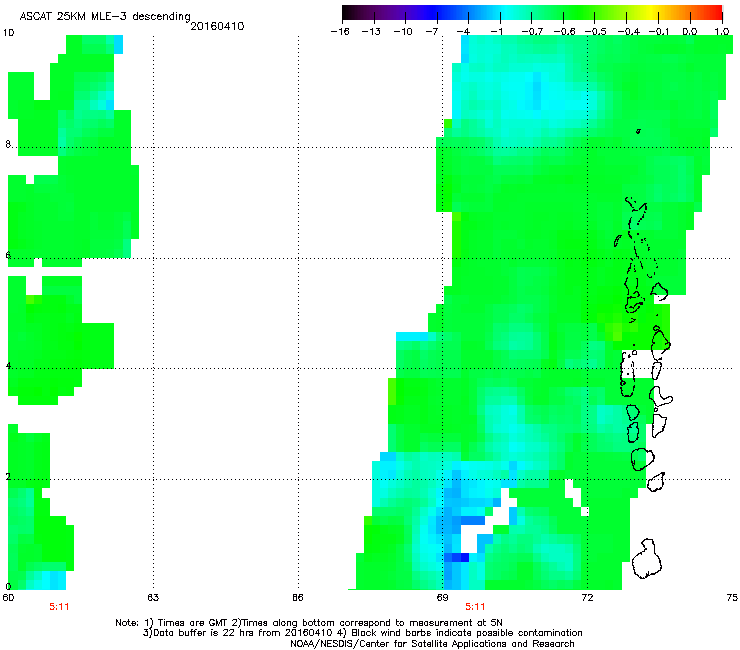The image size is (740, 650).
Task: Click the colorbar label "-16"
Action: point(340,32)
